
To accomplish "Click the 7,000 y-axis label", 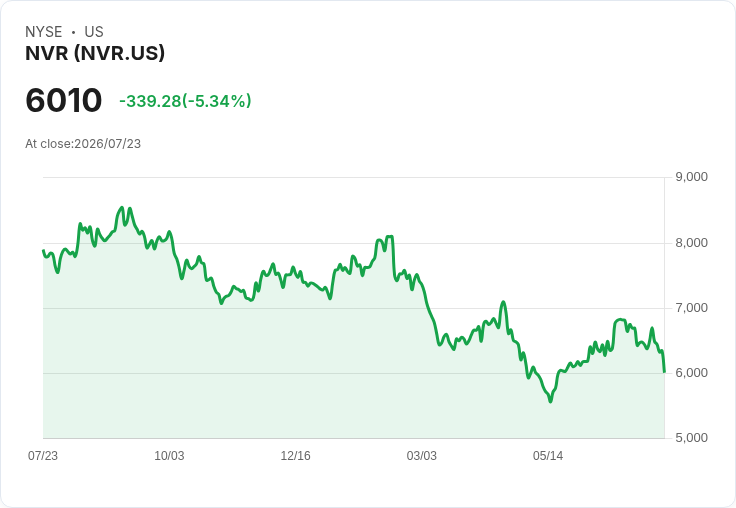I will coord(691,308).
